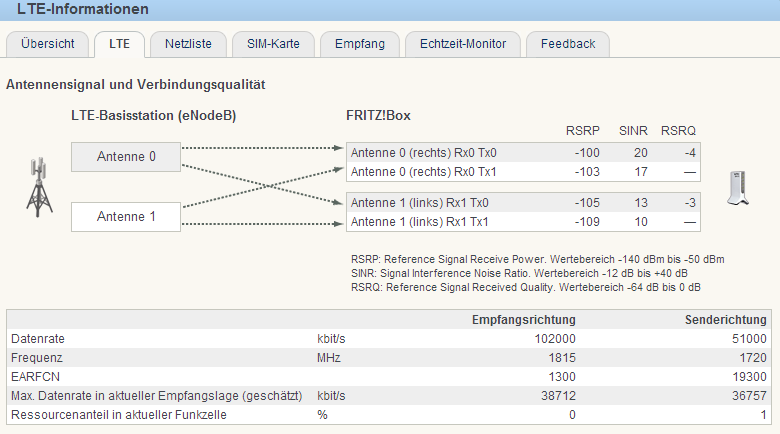Select the Antenne 1 (links) Rx1 Tx0 row
Image resolution: width=780 pixels, height=434 pixels.
[x=523, y=203]
